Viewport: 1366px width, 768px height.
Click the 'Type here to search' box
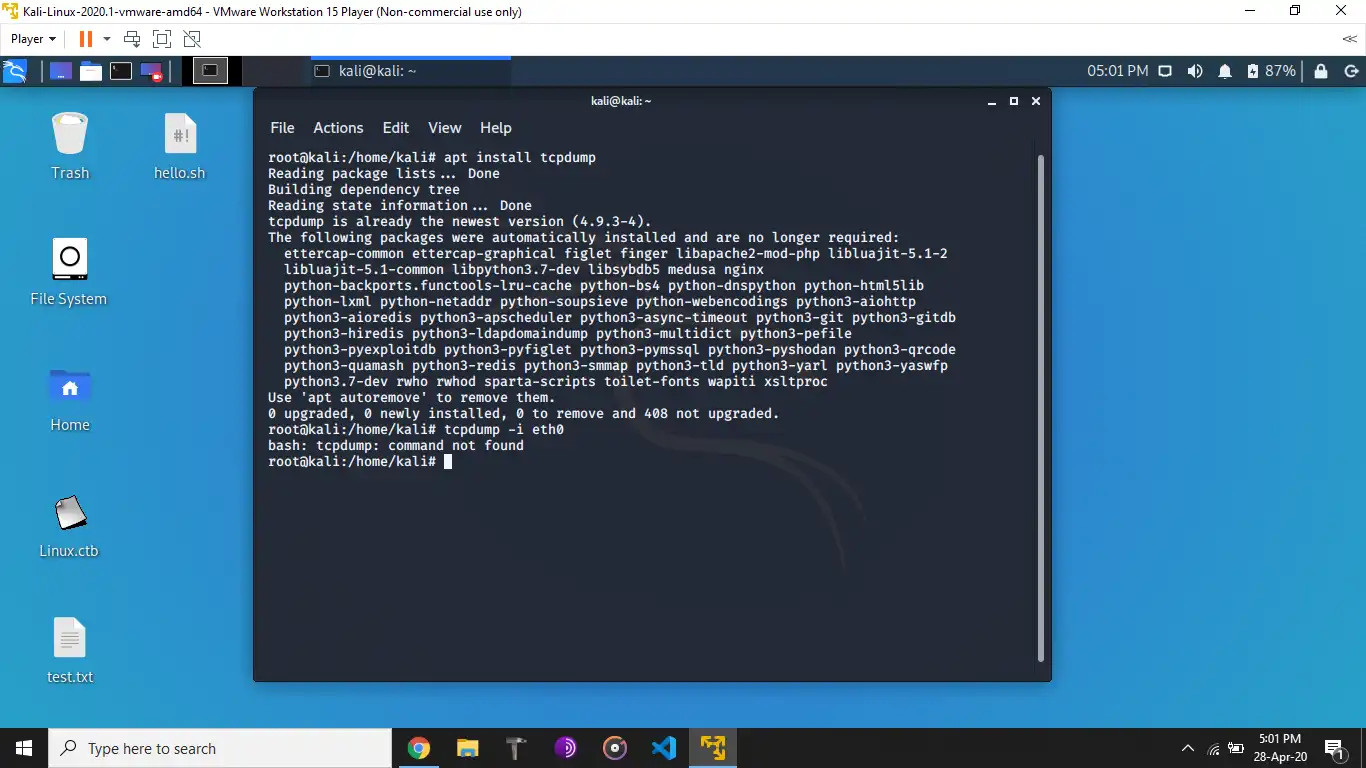point(219,748)
